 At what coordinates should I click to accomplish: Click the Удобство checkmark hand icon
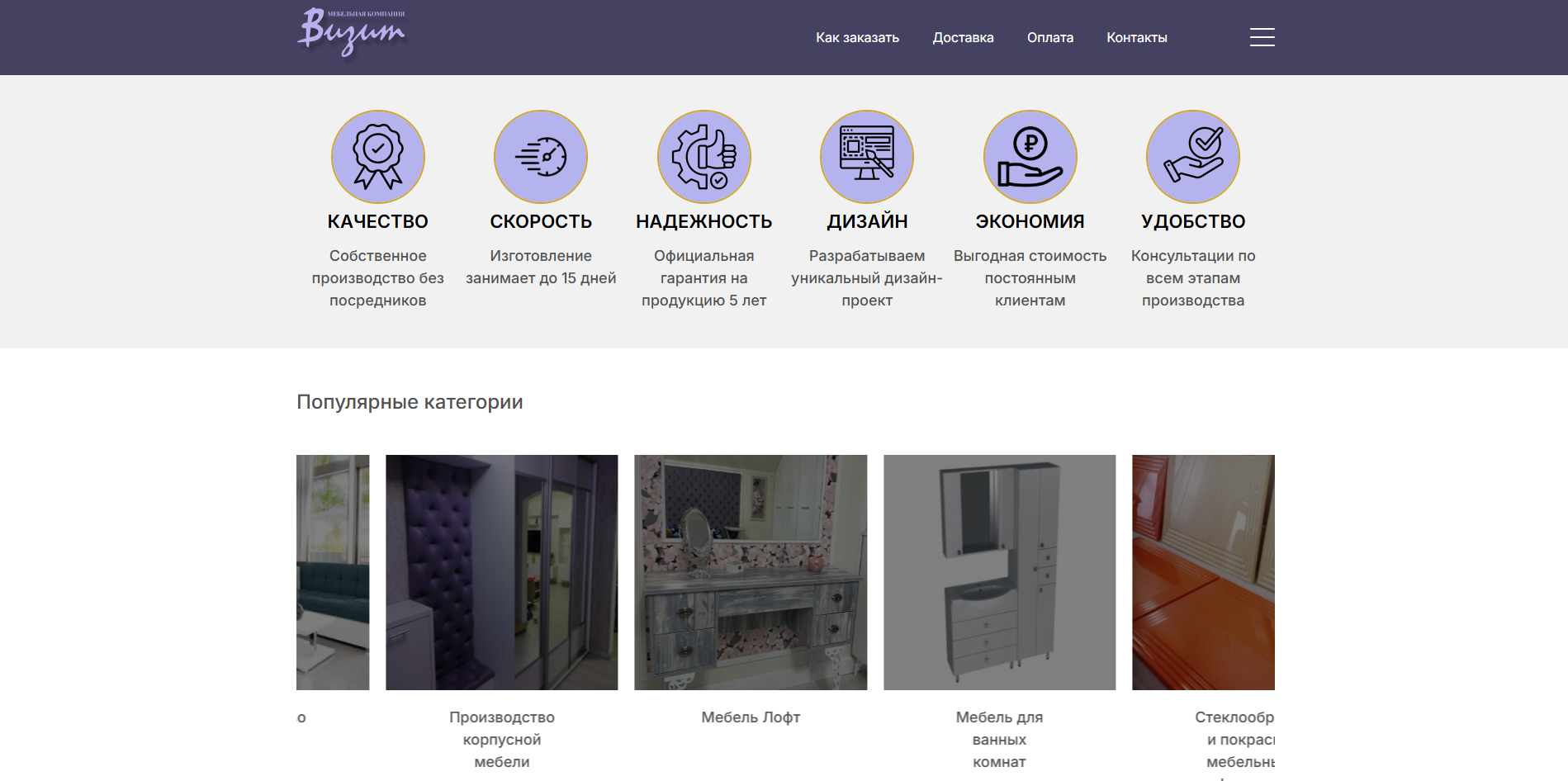click(x=1193, y=157)
